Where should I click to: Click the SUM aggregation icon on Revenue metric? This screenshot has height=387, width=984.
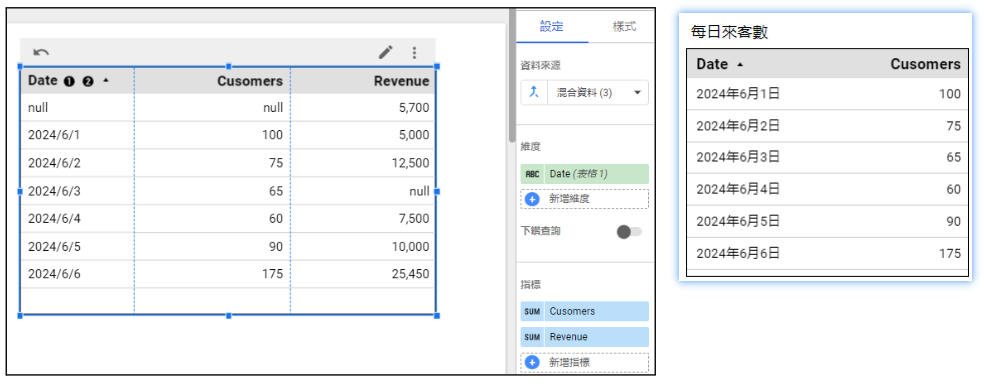[x=532, y=337]
